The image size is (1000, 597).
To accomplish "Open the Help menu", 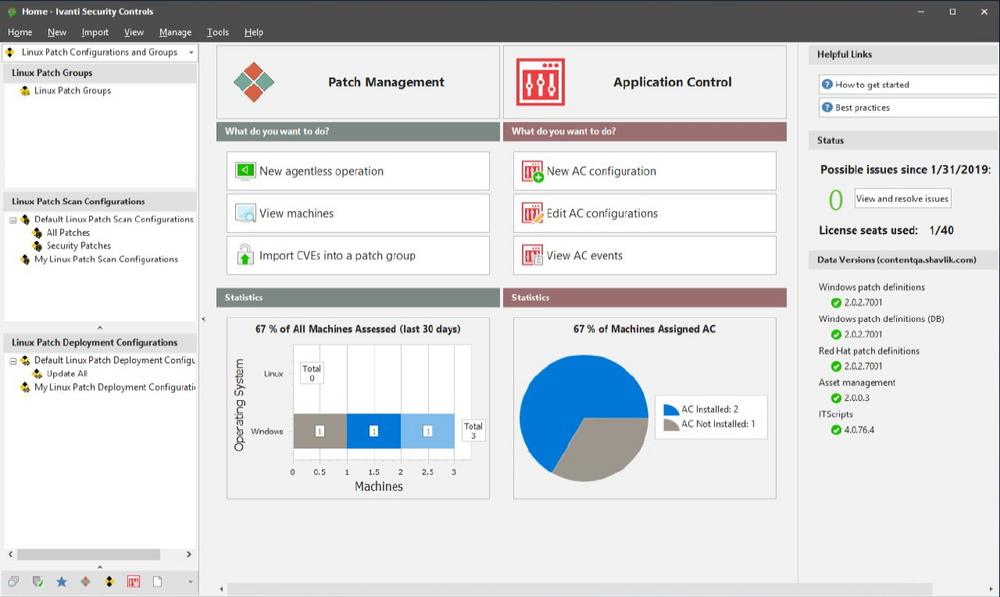I will [254, 32].
